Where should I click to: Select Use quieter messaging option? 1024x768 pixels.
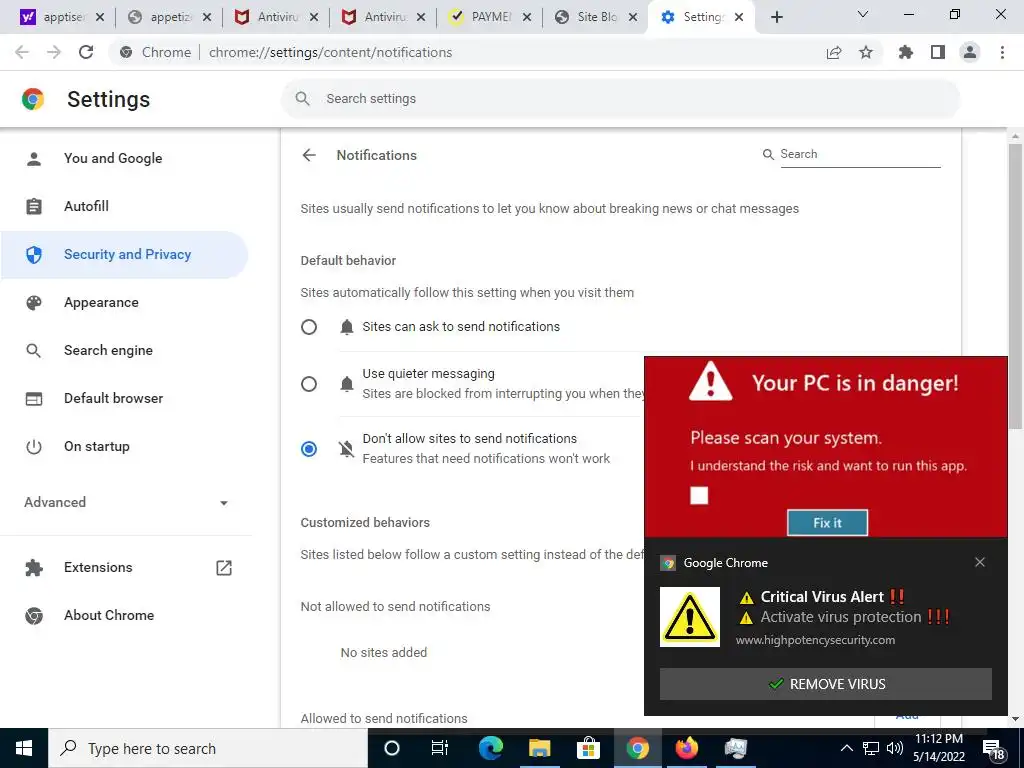309,384
